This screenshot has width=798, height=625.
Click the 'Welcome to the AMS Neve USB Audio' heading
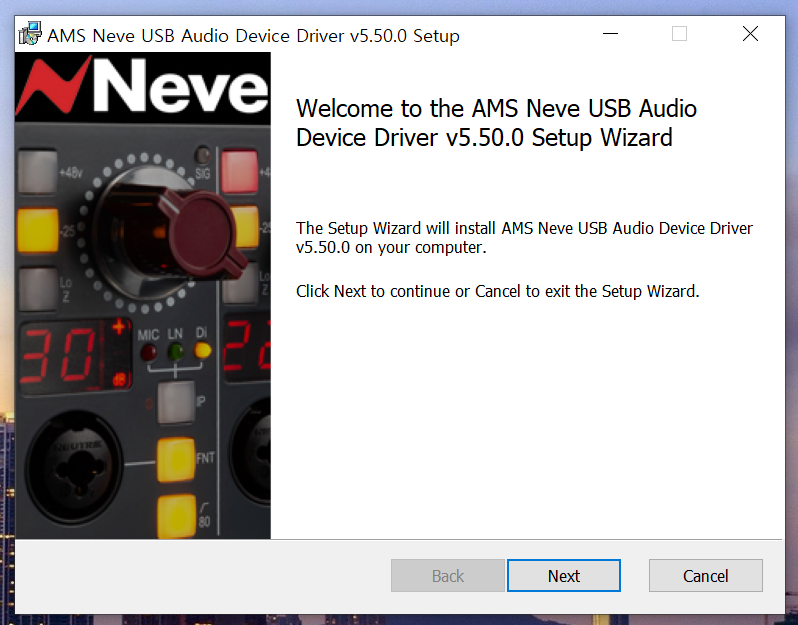(496, 123)
